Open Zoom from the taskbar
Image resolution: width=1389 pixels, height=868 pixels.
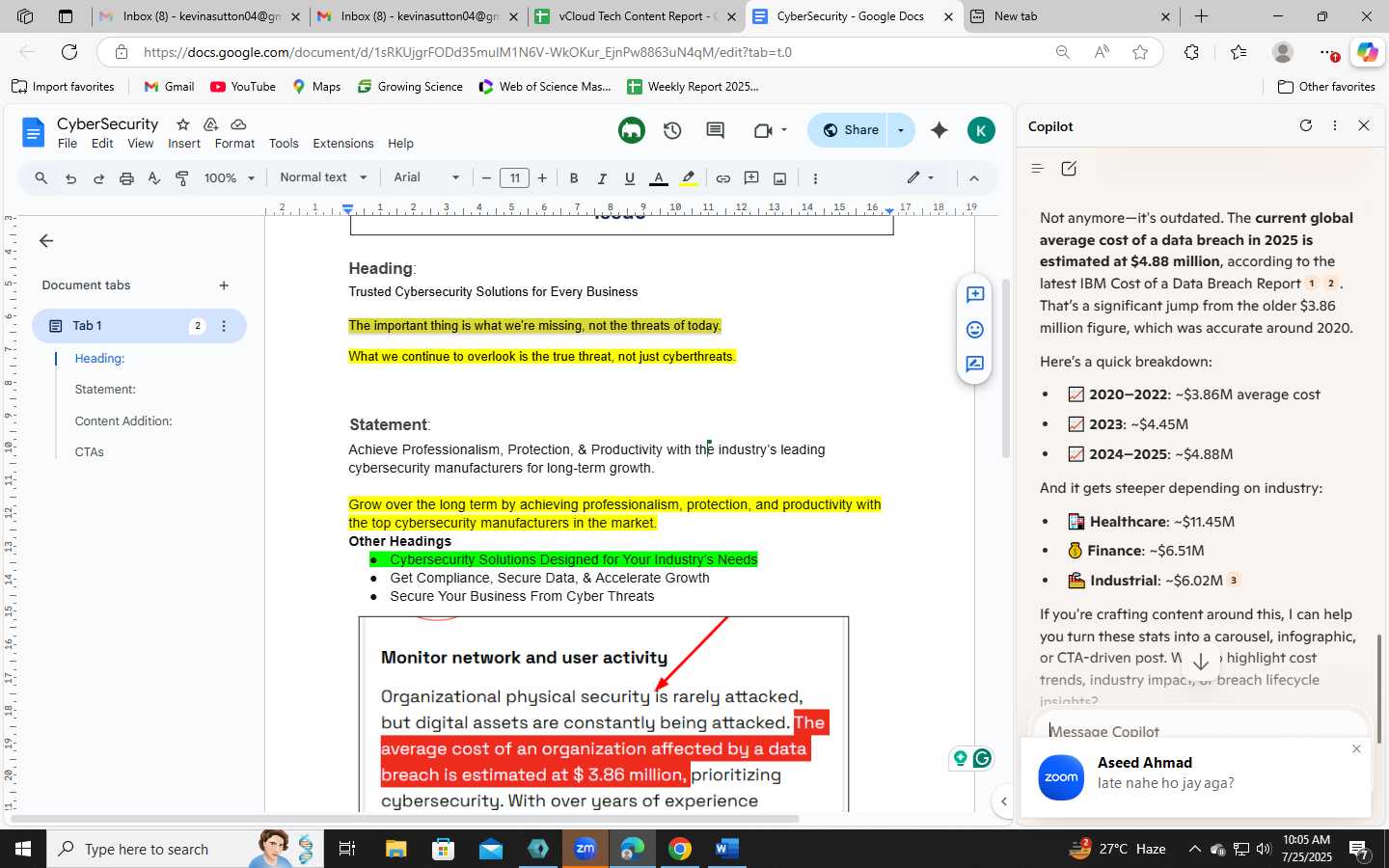[x=586, y=849]
